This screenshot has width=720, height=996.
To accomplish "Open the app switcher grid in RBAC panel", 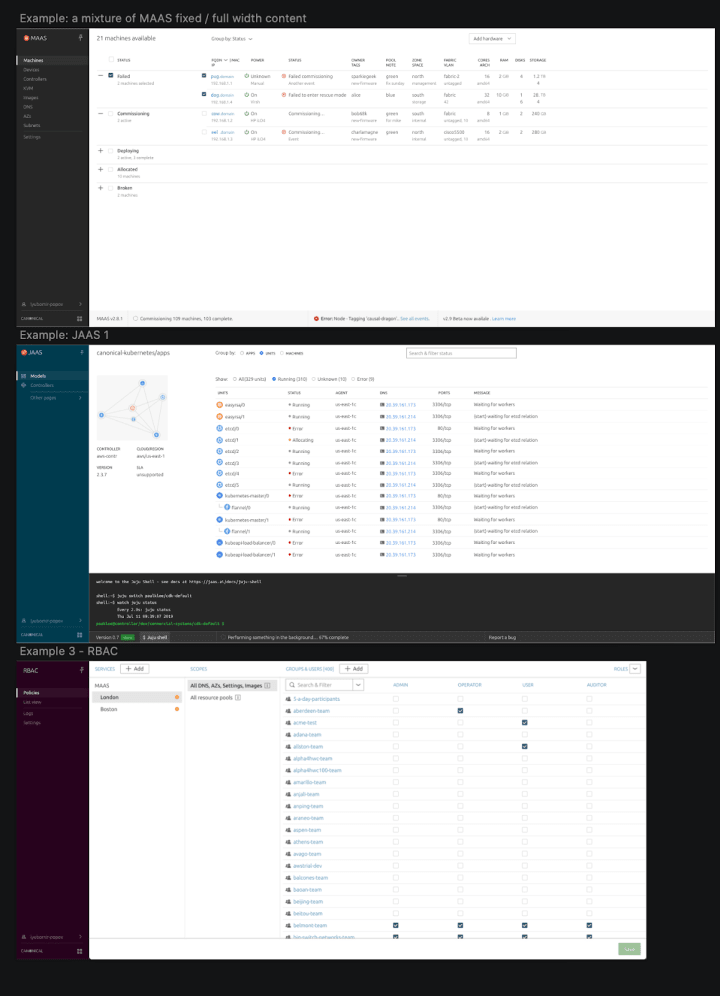I will [x=79, y=951].
